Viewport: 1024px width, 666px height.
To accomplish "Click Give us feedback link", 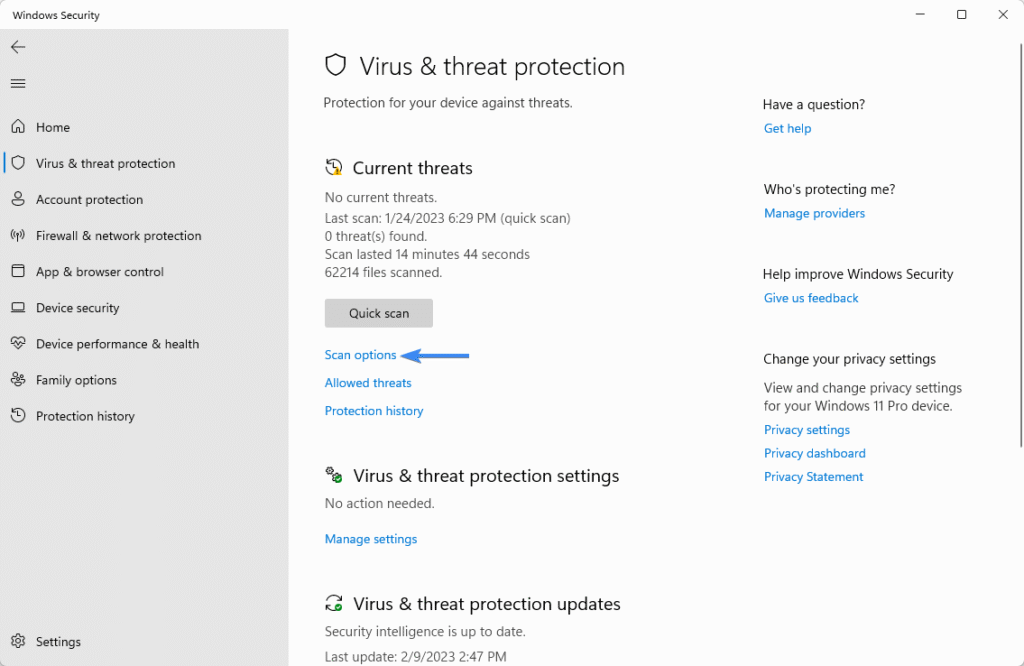I will pyautogui.click(x=811, y=298).
